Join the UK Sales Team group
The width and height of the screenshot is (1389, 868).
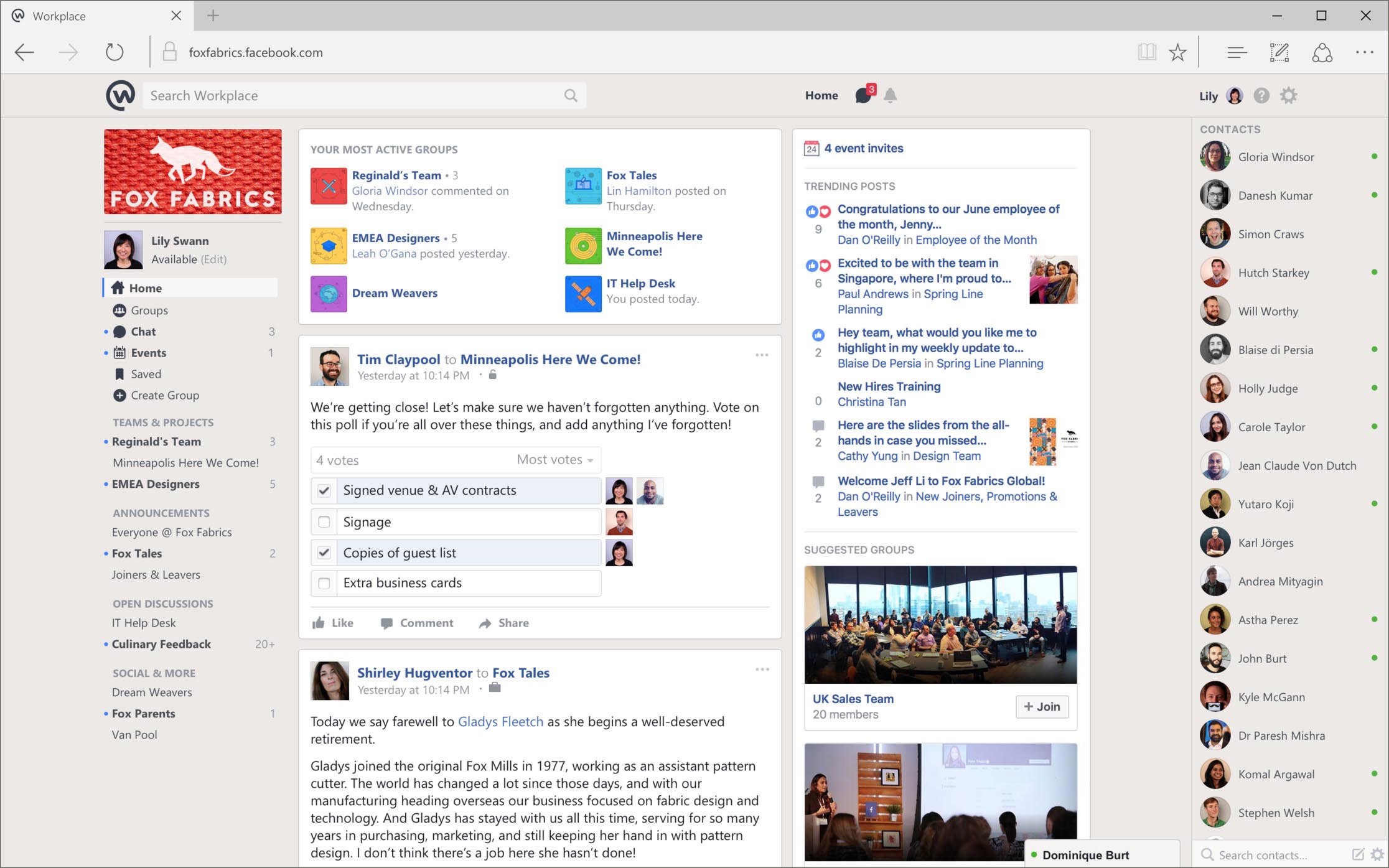pos(1041,707)
